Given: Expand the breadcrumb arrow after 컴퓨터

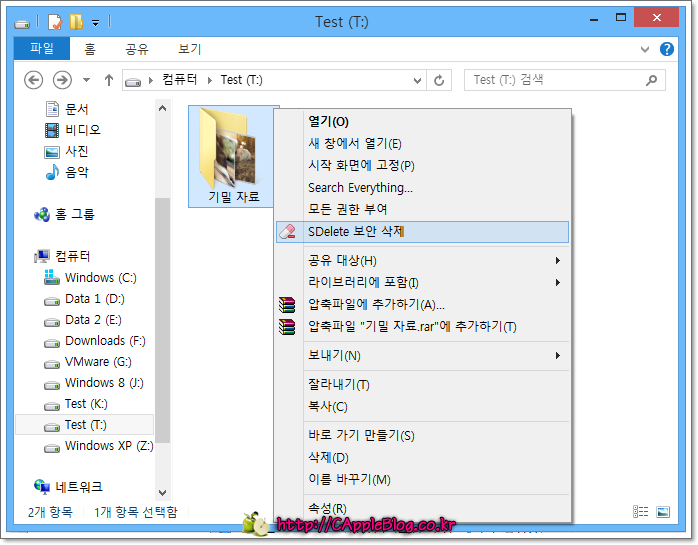Looking at the screenshot, I should point(209,80).
